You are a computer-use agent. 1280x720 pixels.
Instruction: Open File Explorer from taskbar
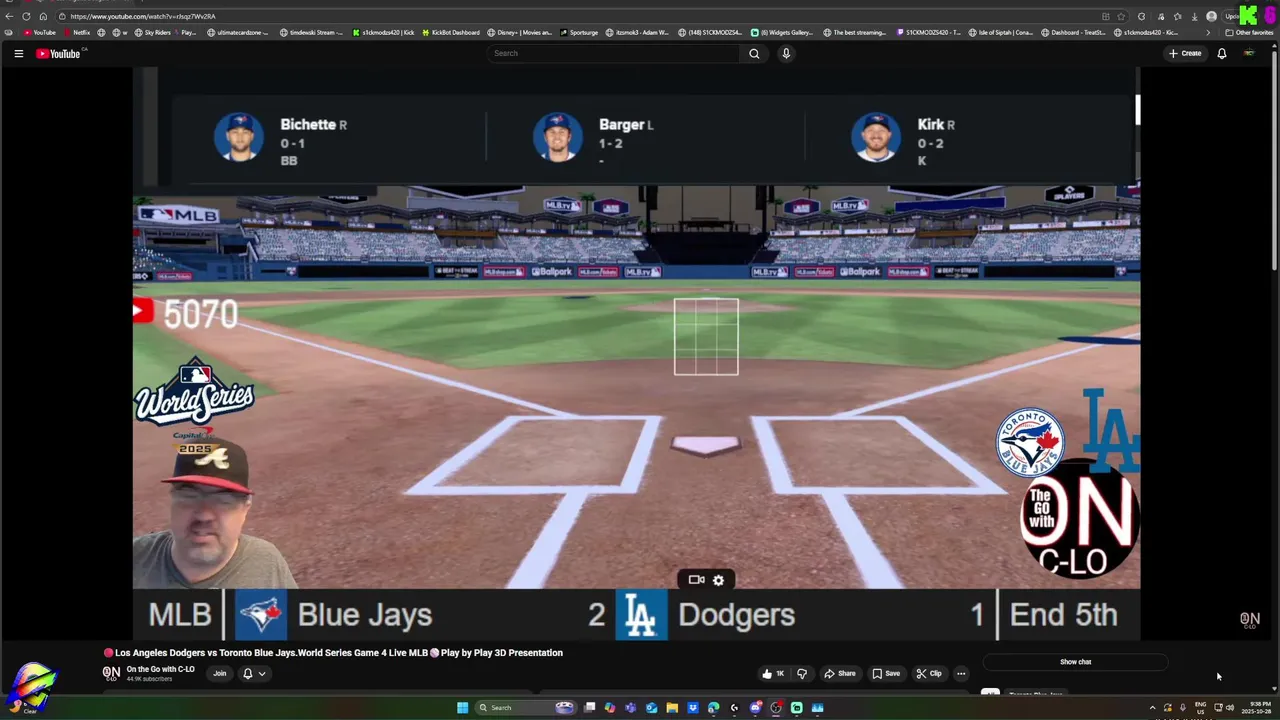coord(672,707)
